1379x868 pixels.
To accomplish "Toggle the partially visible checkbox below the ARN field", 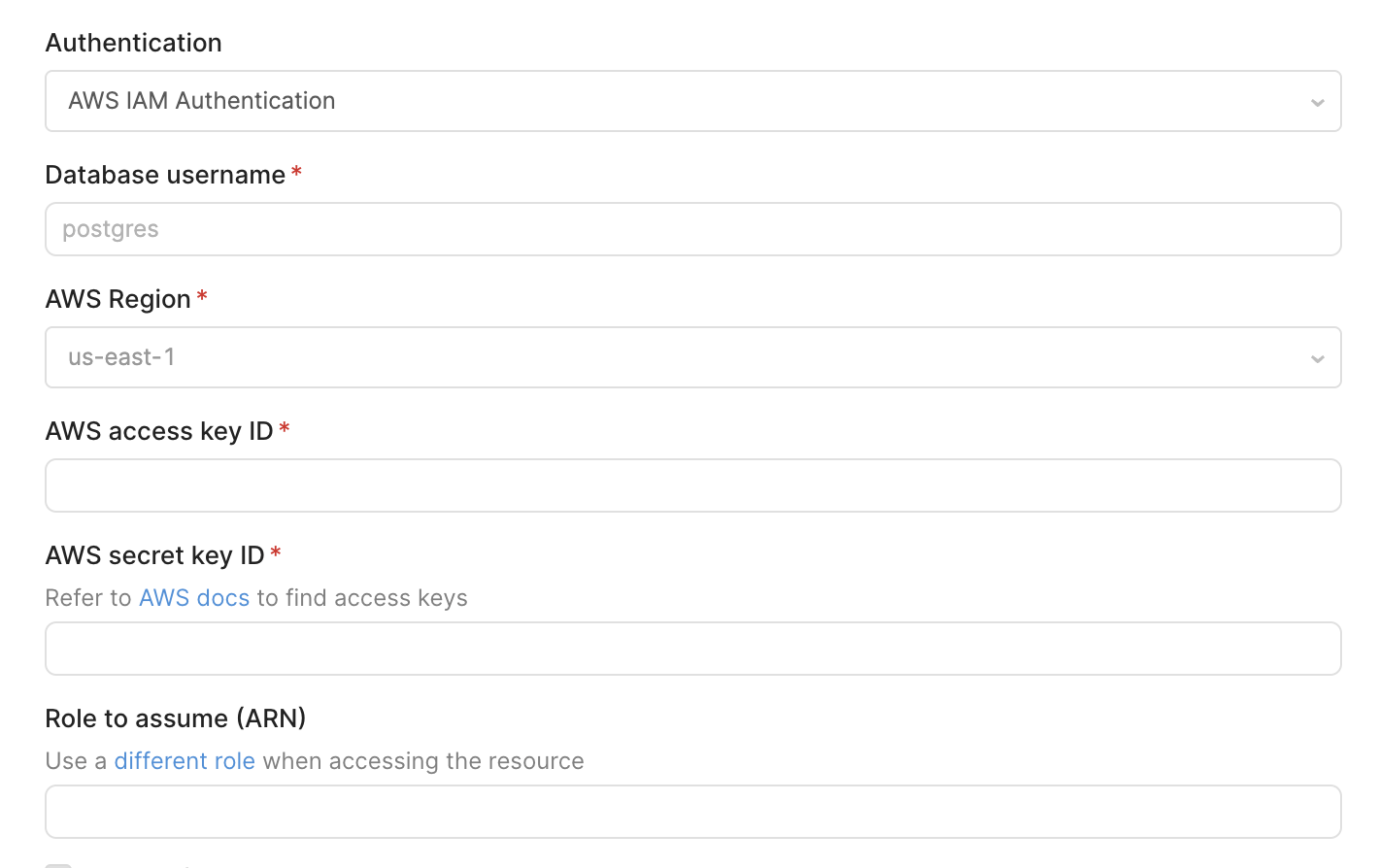I will pyautogui.click(x=58, y=865).
